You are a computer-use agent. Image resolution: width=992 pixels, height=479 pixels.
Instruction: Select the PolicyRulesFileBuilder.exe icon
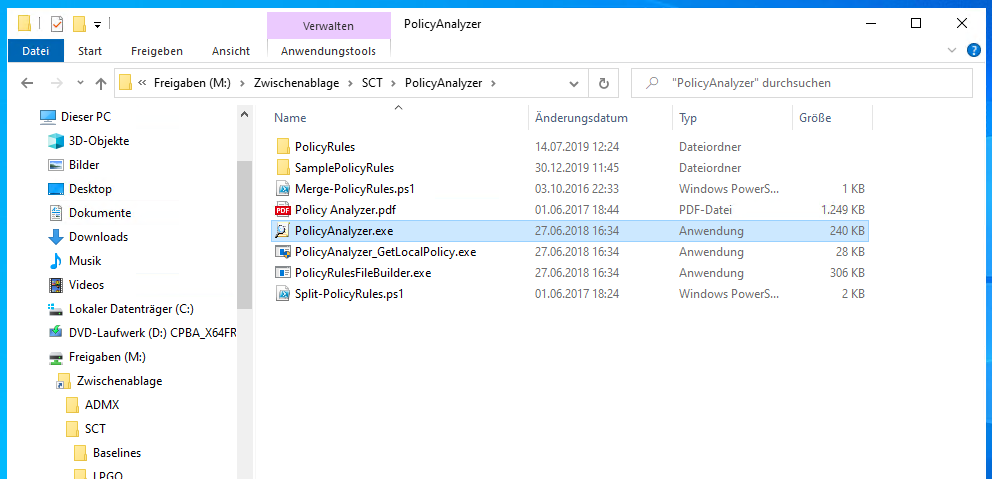point(283,273)
